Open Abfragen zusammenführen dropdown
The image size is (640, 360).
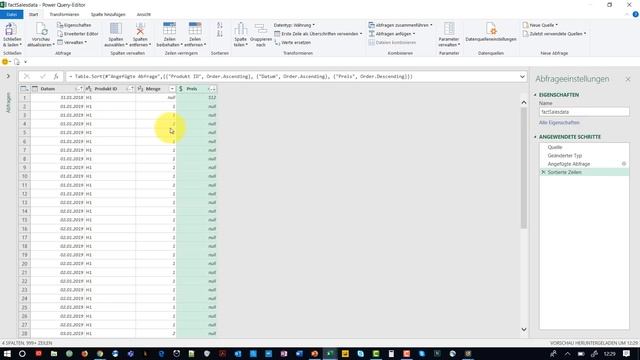[x=400, y=25]
